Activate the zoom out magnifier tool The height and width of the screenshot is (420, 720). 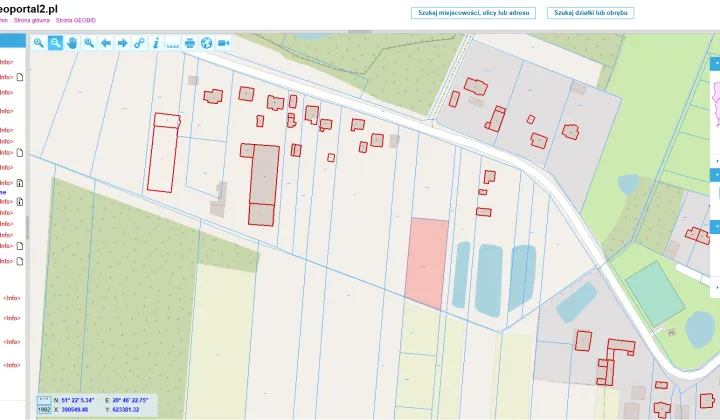55,43
